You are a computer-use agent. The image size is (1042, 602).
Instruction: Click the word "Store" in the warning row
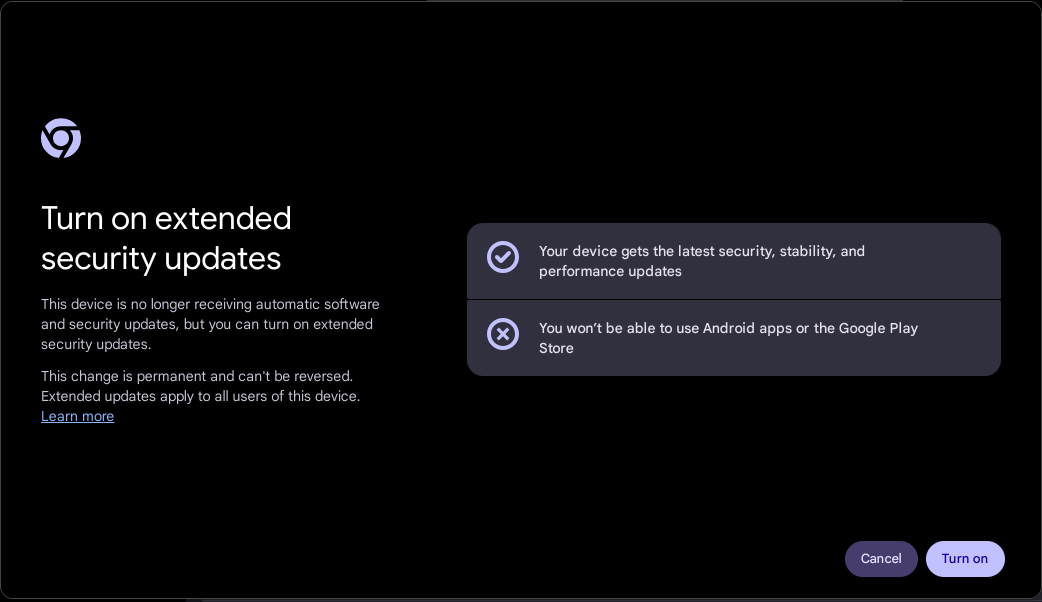556,348
